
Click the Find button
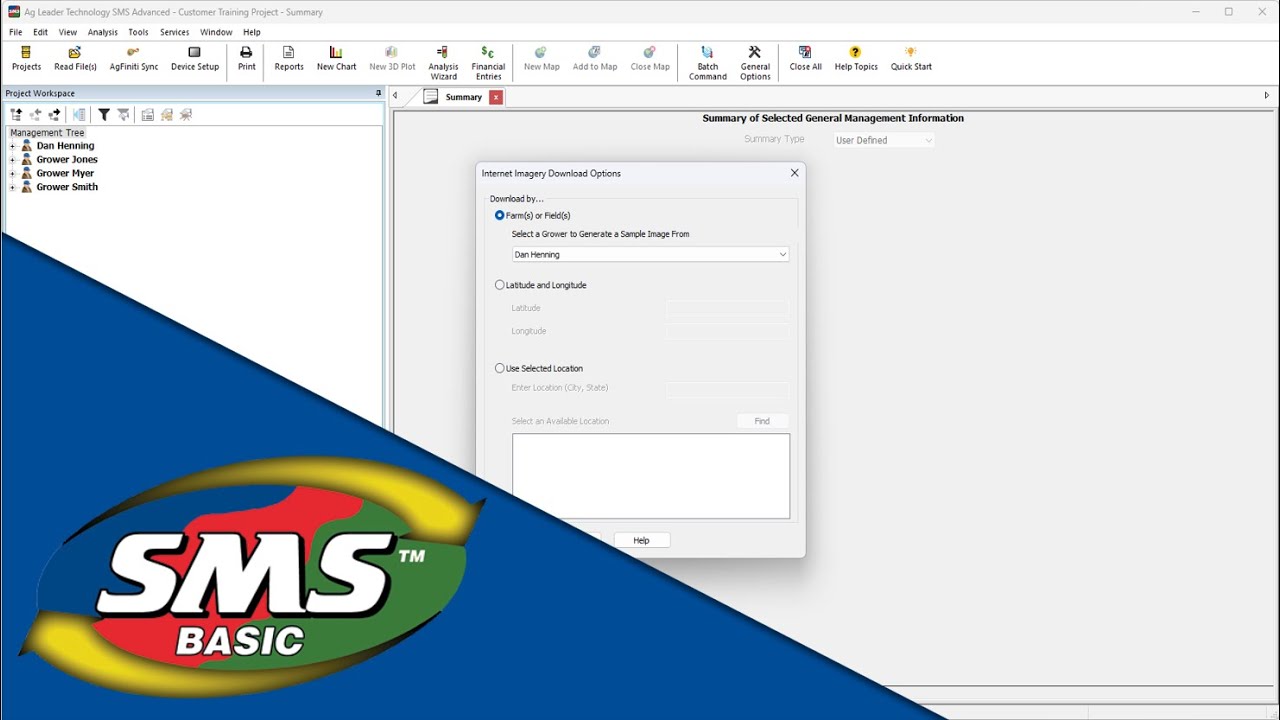pyautogui.click(x=762, y=421)
